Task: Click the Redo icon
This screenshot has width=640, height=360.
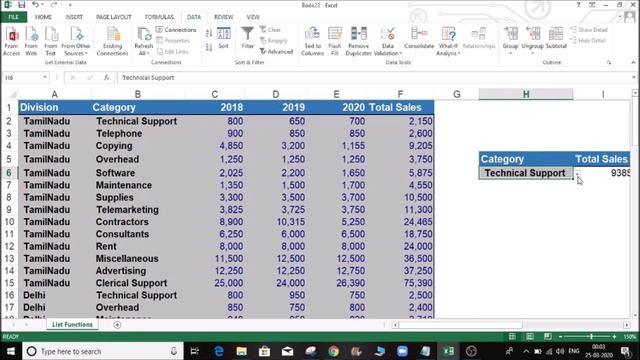Action: (x=53, y=5)
